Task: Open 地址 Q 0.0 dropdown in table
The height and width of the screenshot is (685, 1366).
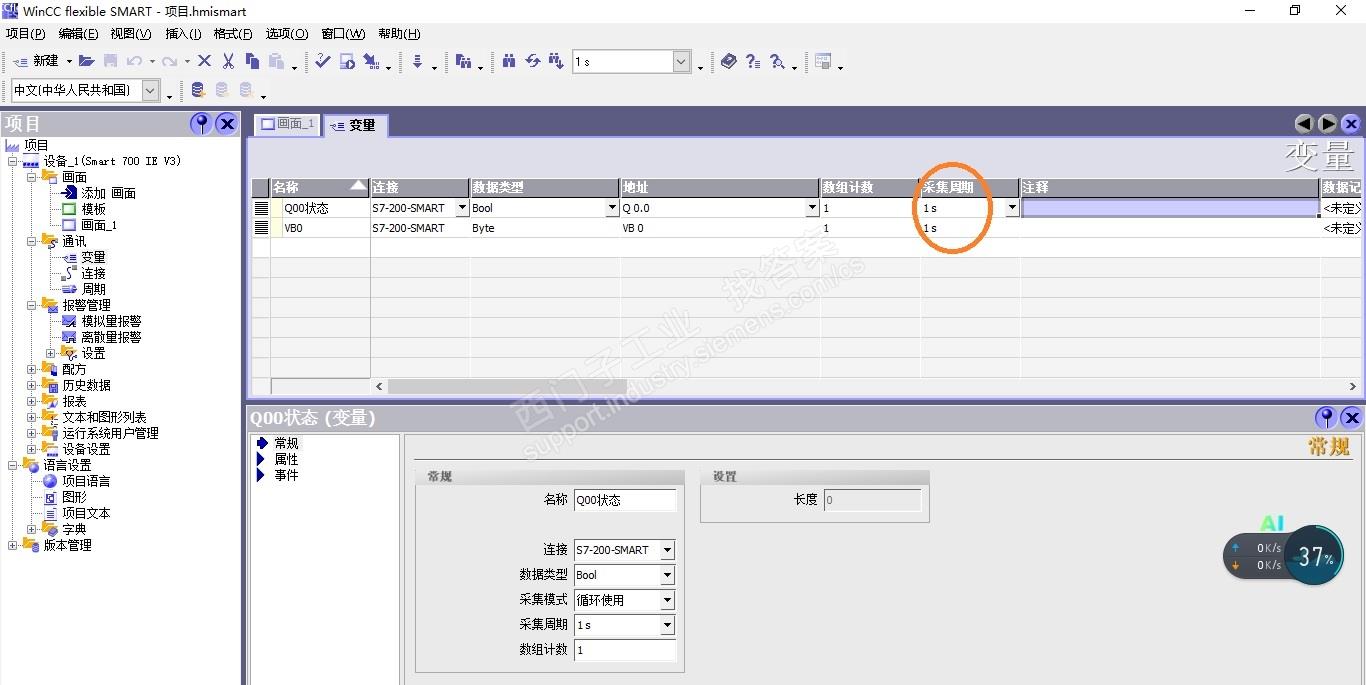Action: point(812,208)
